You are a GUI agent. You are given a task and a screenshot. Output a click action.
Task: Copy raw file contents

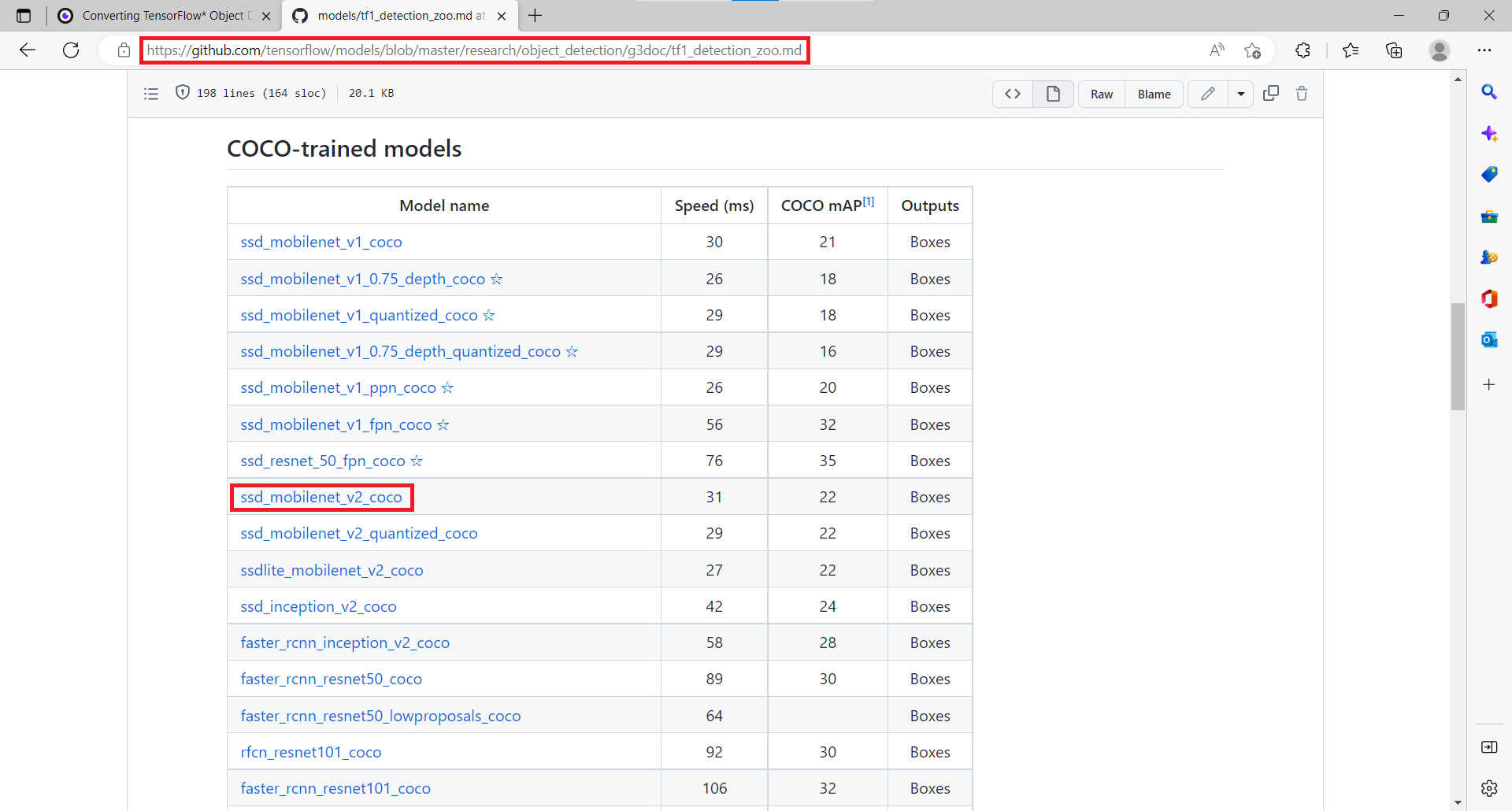coord(1270,94)
